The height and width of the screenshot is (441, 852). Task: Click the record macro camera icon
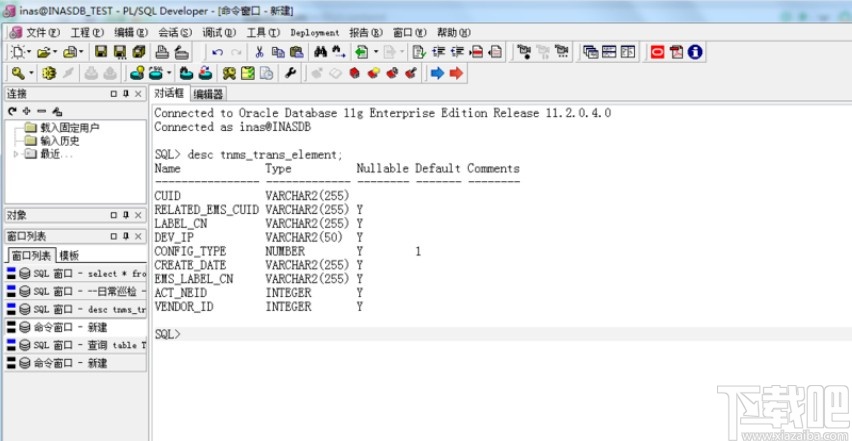click(x=524, y=52)
